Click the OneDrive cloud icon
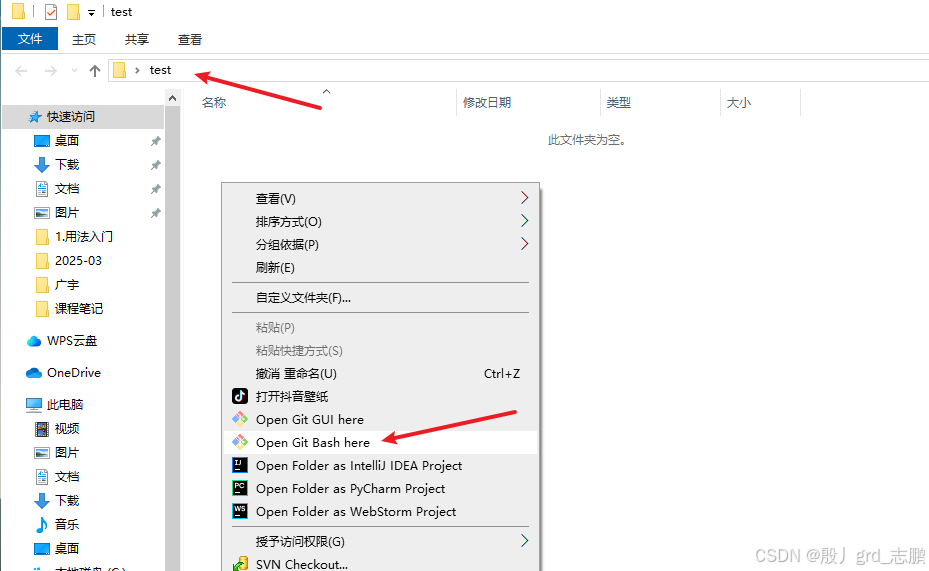This screenshot has width=929, height=571. 34,373
